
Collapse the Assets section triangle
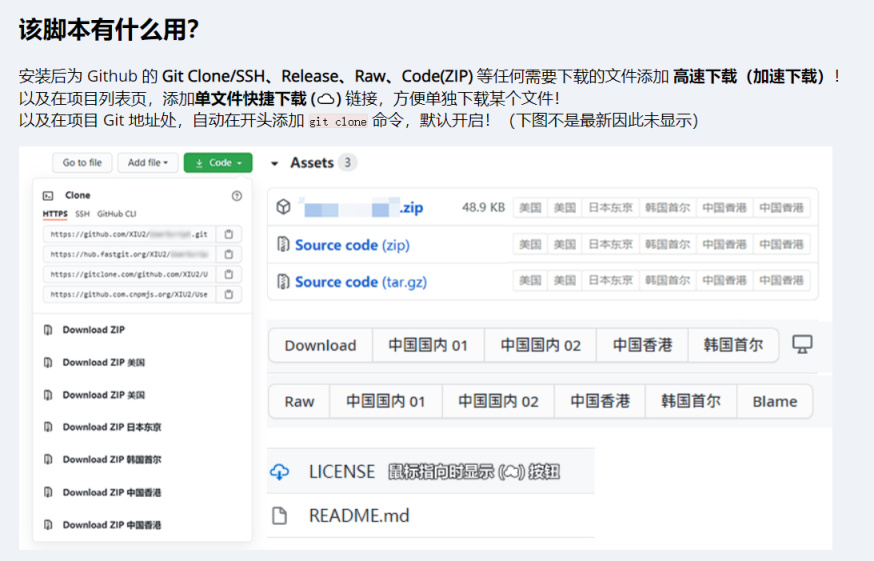[274, 163]
